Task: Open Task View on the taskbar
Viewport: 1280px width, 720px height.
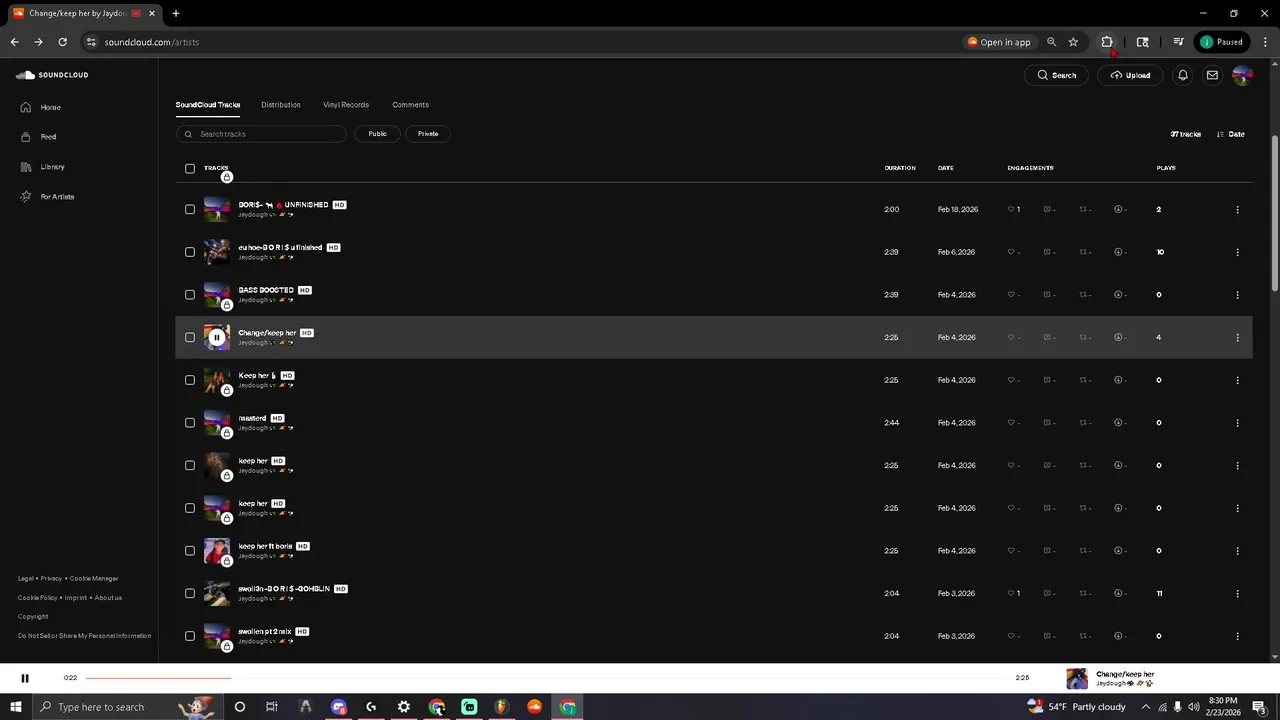Action: [272, 707]
